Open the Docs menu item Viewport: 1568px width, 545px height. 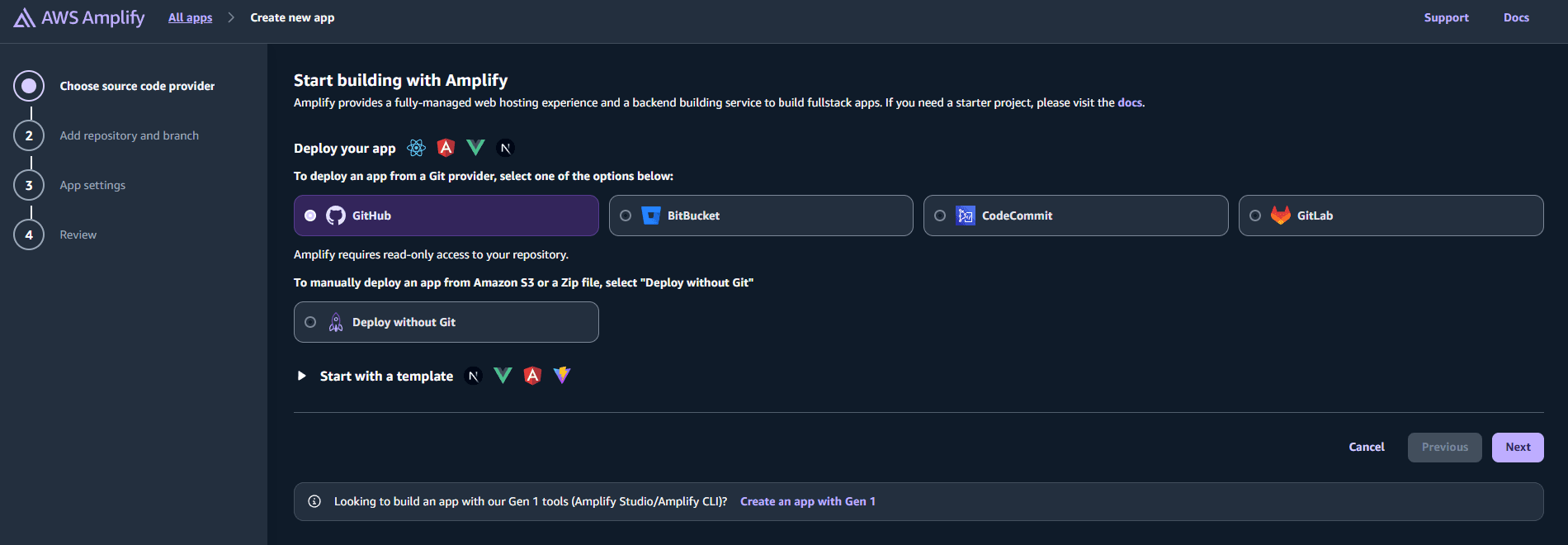[x=1516, y=17]
